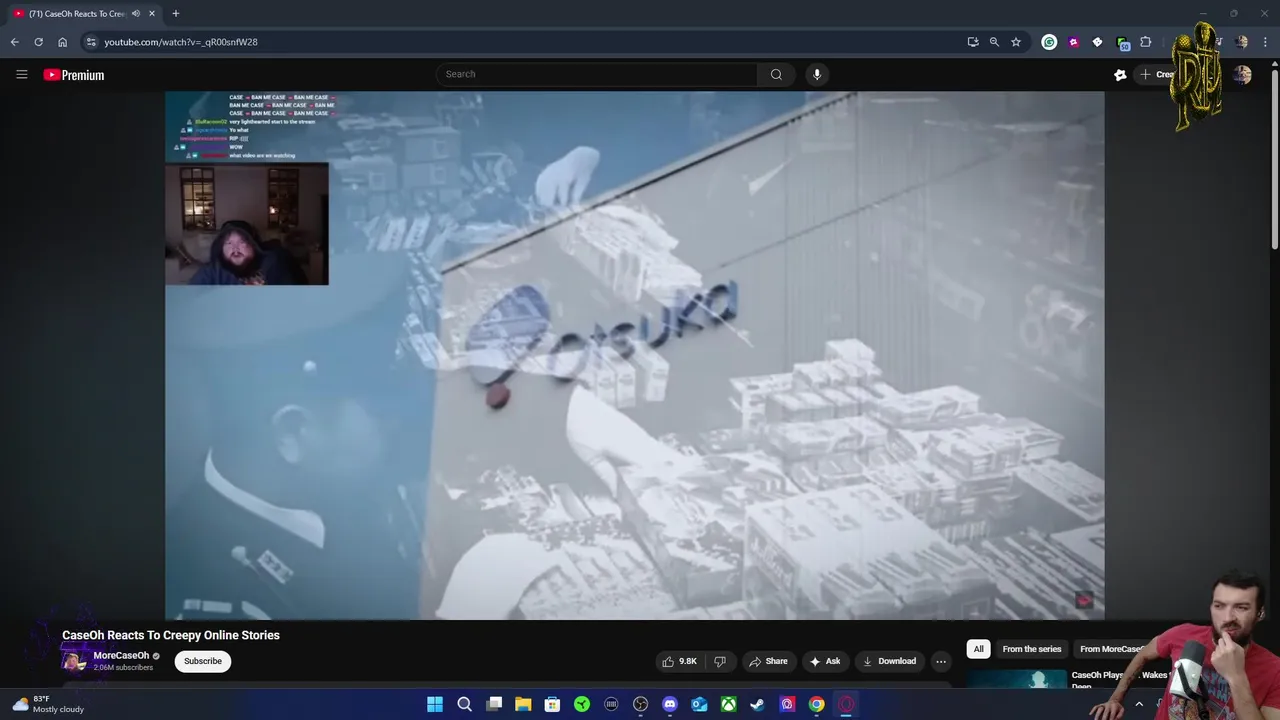Open the YouTube account avatar menu
The height and width of the screenshot is (720, 1280).
(x=1242, y=74)
